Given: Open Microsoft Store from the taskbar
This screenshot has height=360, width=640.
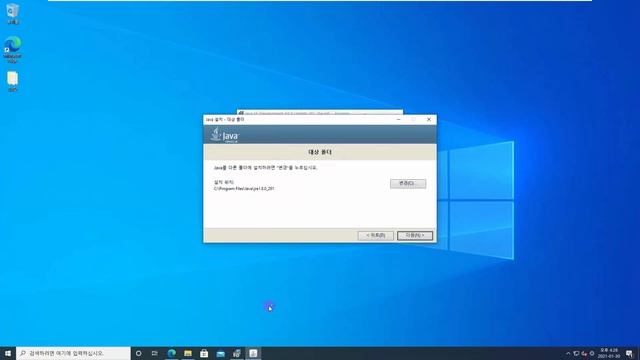Looking at the screenshot, I should pyautogui.click(x=204, y=353).
